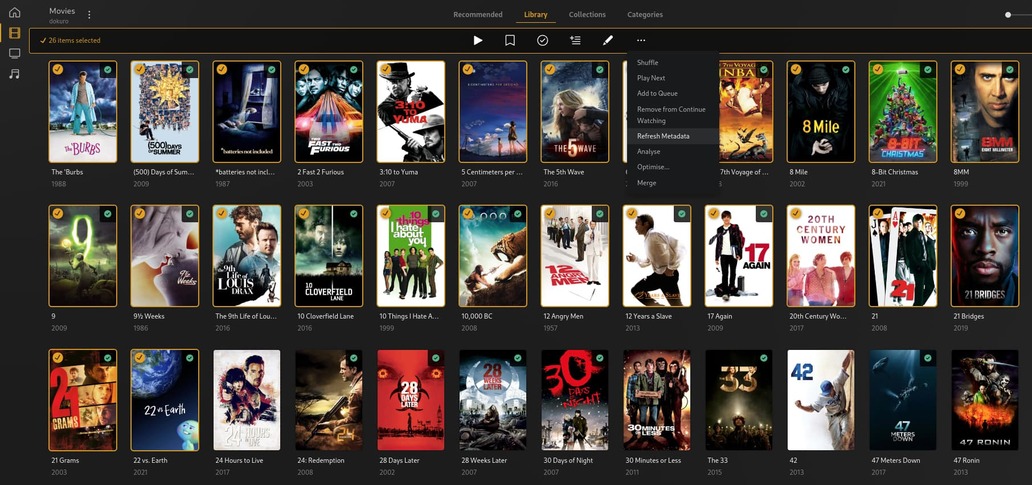Viewport: 1032px width, 485px height.
Task: Open the 8MM title link
Action: (x=962, y=172)
